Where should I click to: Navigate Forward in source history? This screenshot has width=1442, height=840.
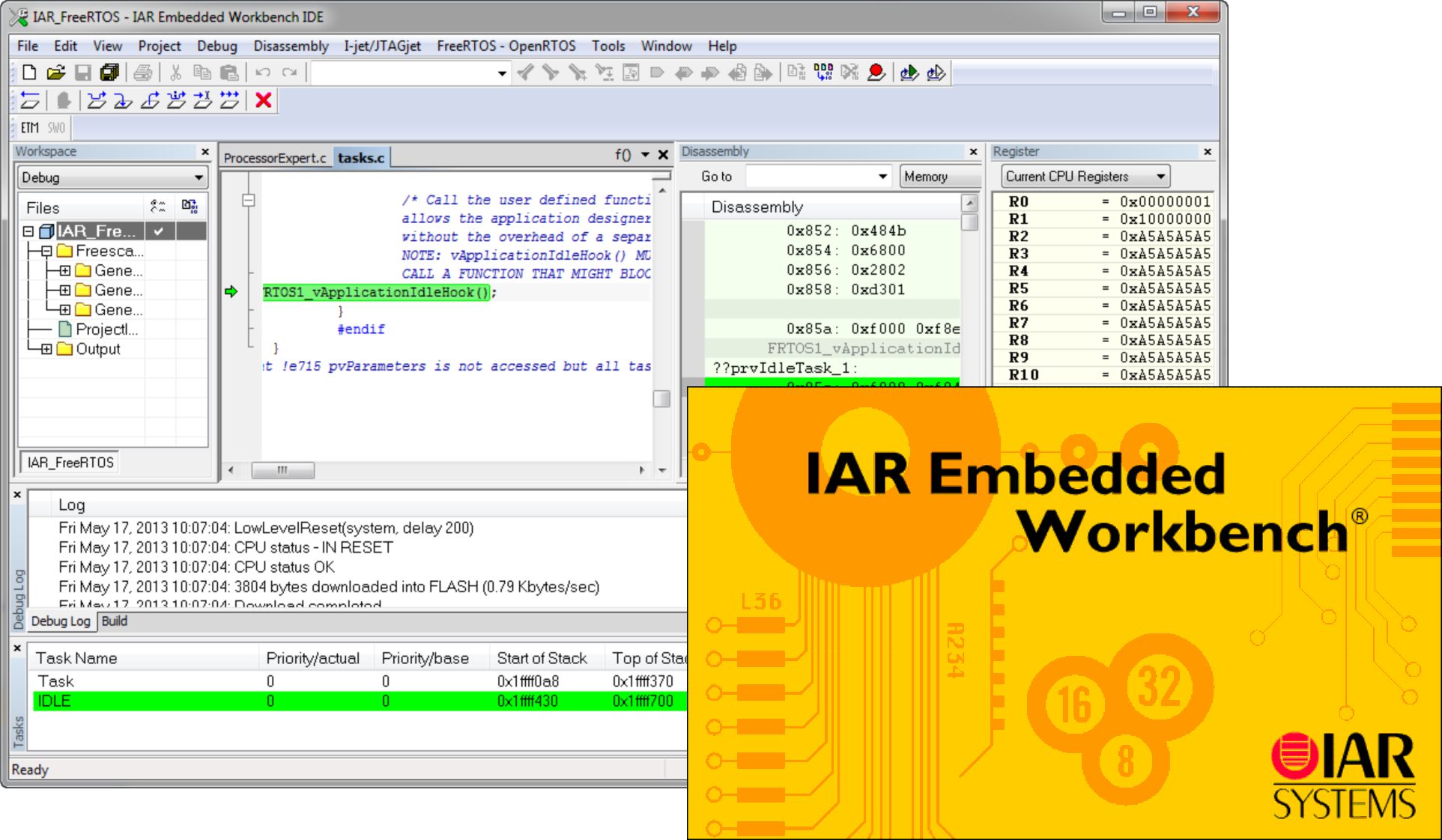[x=763, y=73]
